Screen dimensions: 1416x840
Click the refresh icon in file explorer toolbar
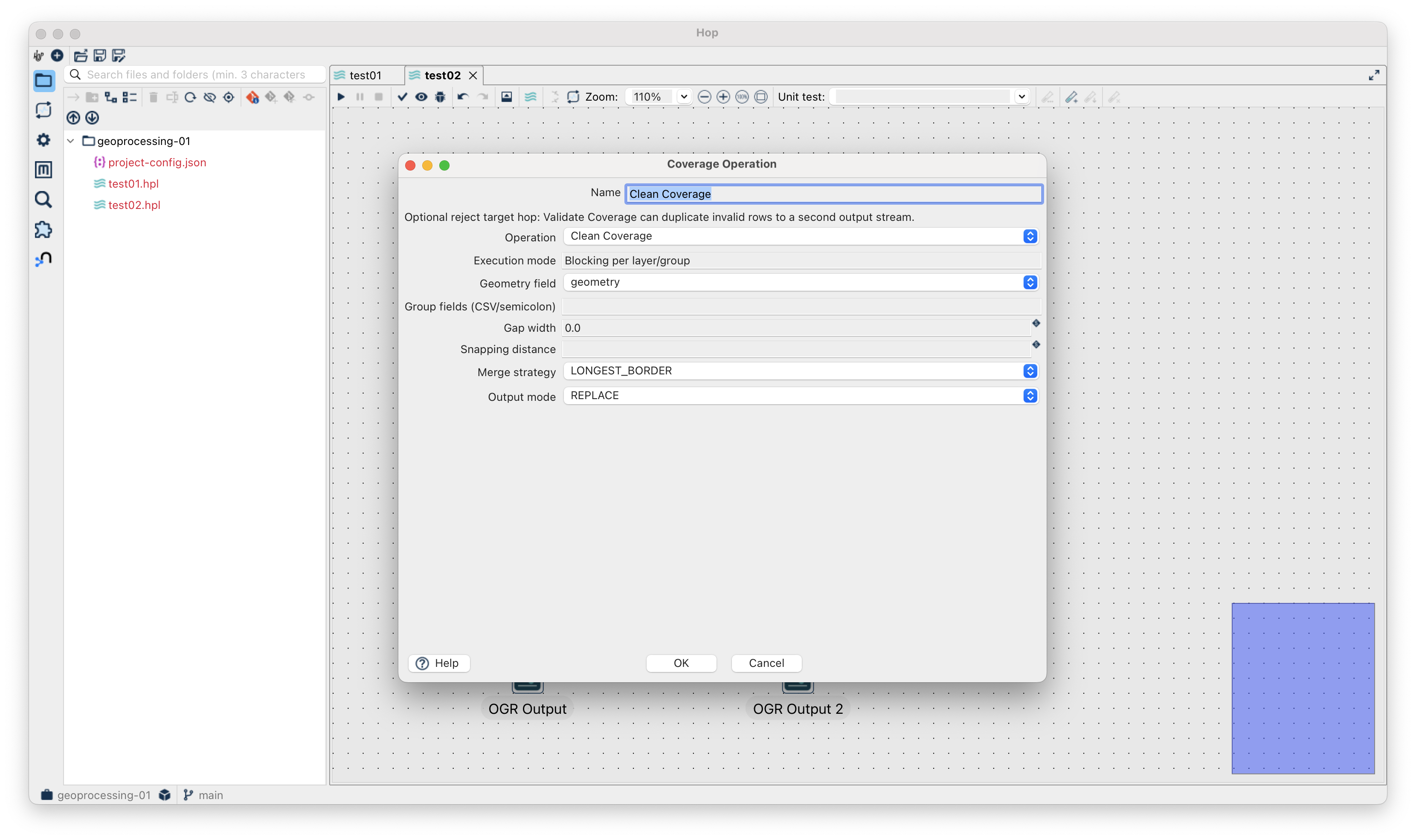click(x=190, y=97)
